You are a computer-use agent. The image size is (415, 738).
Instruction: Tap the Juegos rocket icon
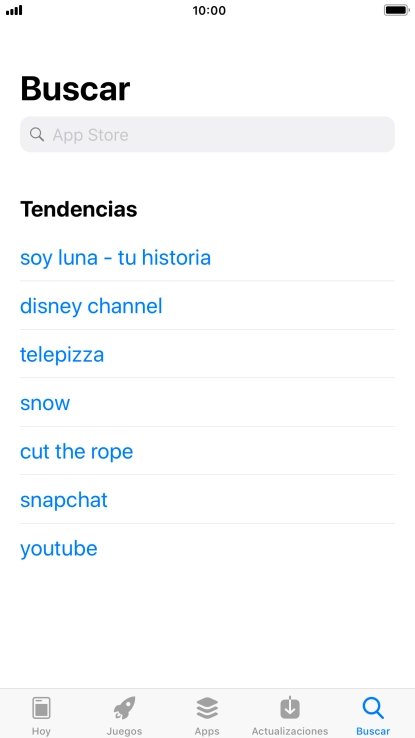pyautogui.click(x=125, y=708)
